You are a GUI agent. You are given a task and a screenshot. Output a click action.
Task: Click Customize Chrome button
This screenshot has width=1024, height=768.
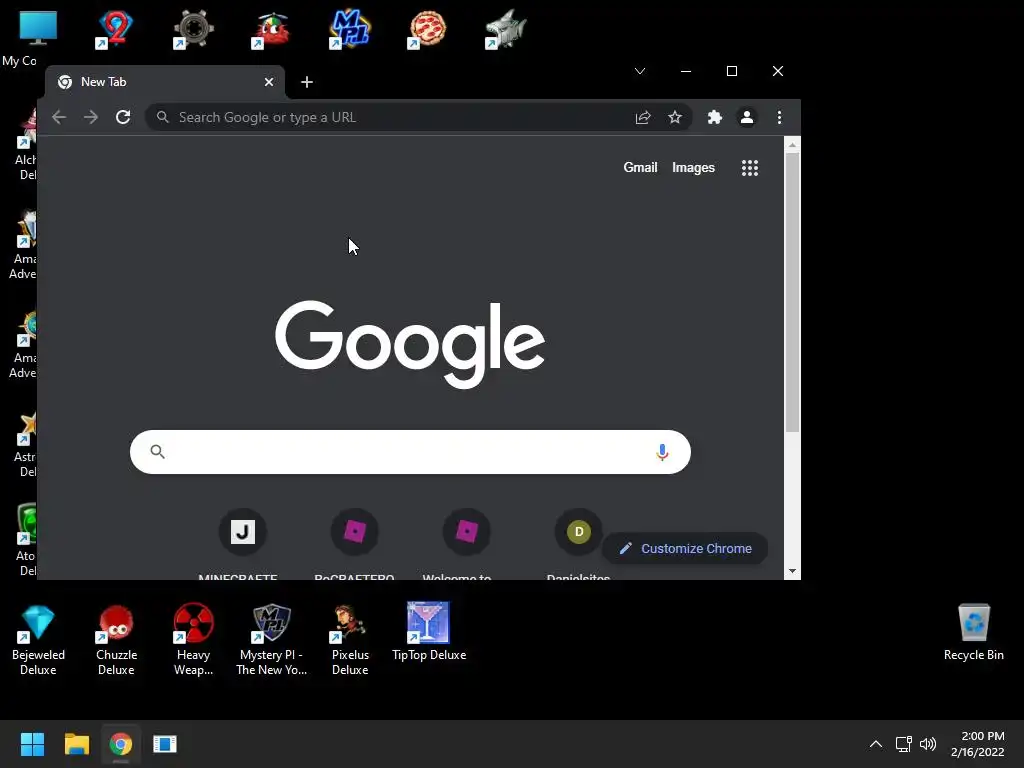click(684, 549)
